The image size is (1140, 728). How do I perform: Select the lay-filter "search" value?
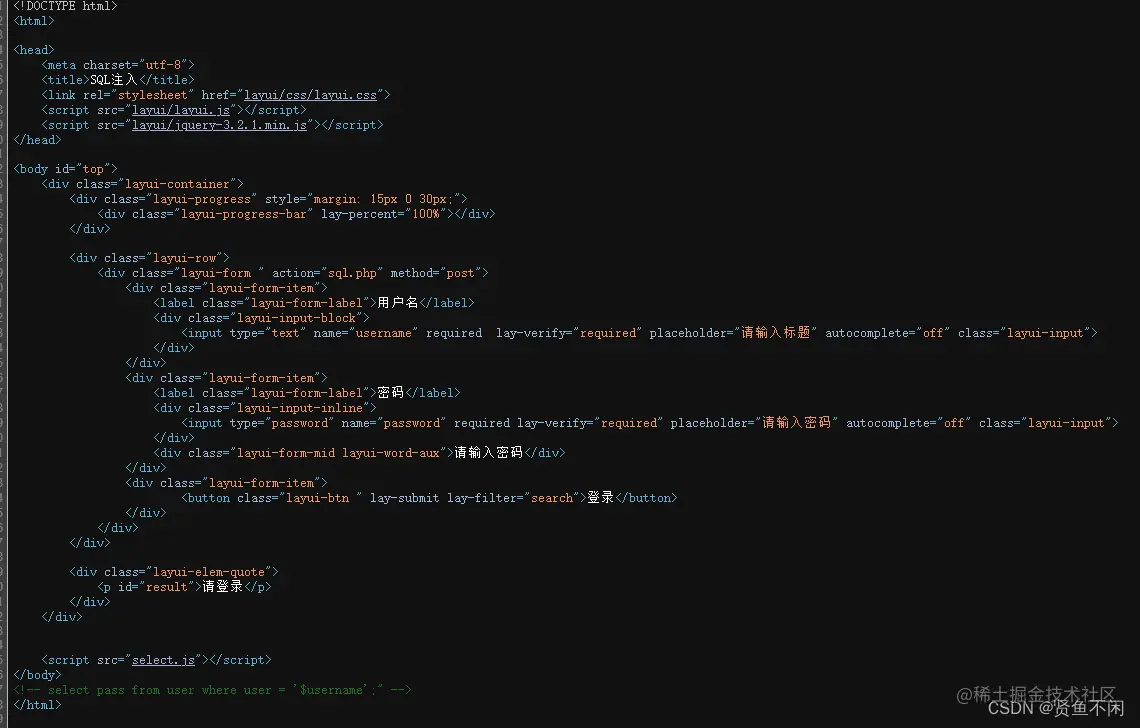click(552, 498)
